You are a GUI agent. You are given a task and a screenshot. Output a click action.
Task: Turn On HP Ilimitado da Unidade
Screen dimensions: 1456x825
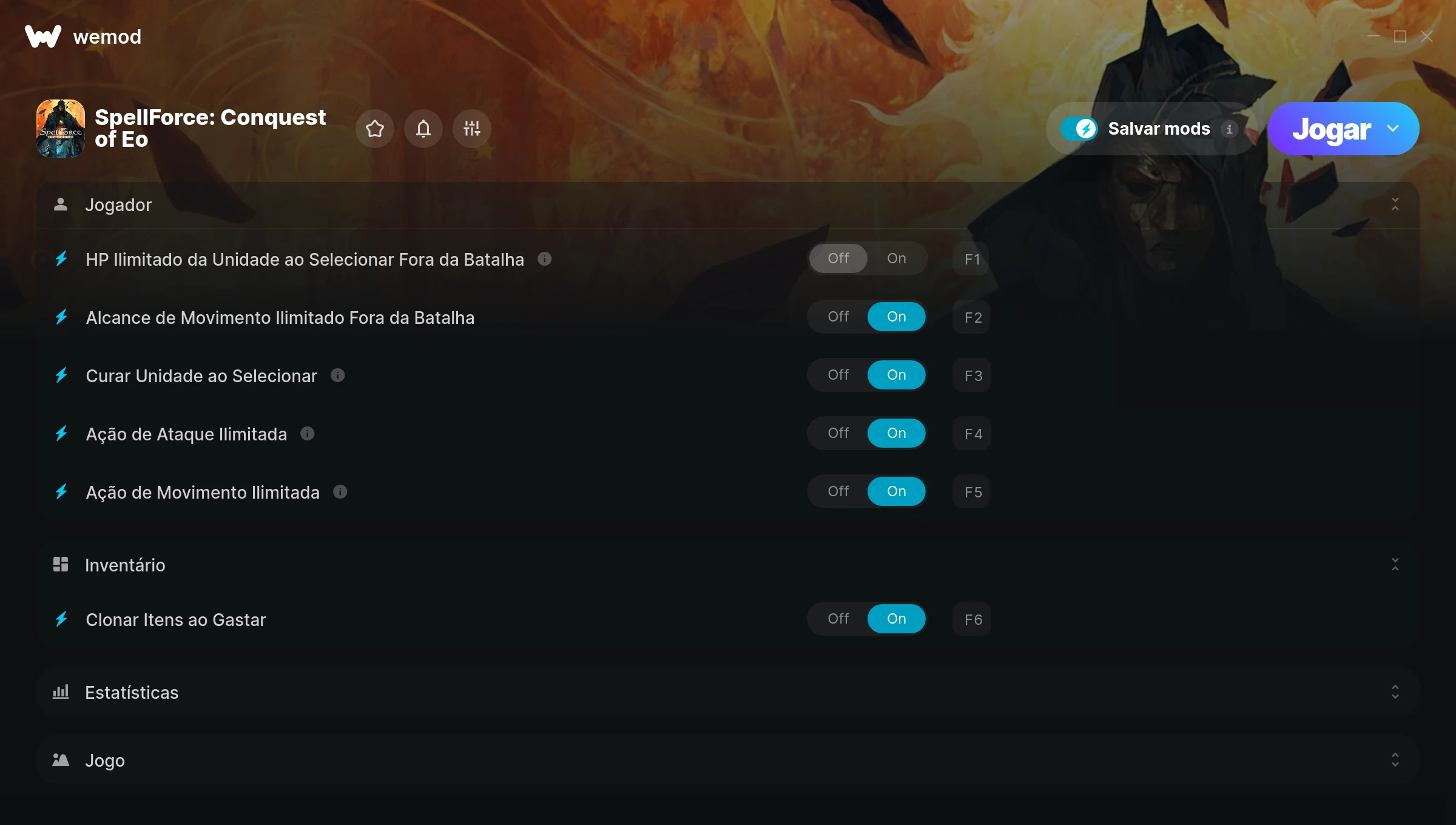click(x=897, y=258)
